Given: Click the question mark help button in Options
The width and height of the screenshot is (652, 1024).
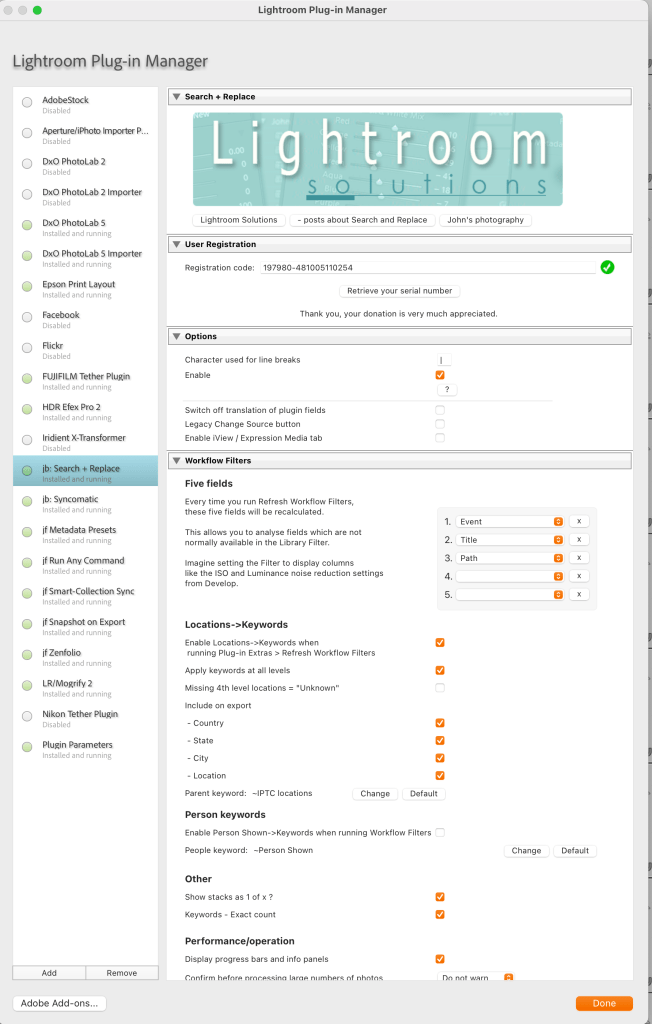Looking at the screenshot, I should (x=446, y=389).
